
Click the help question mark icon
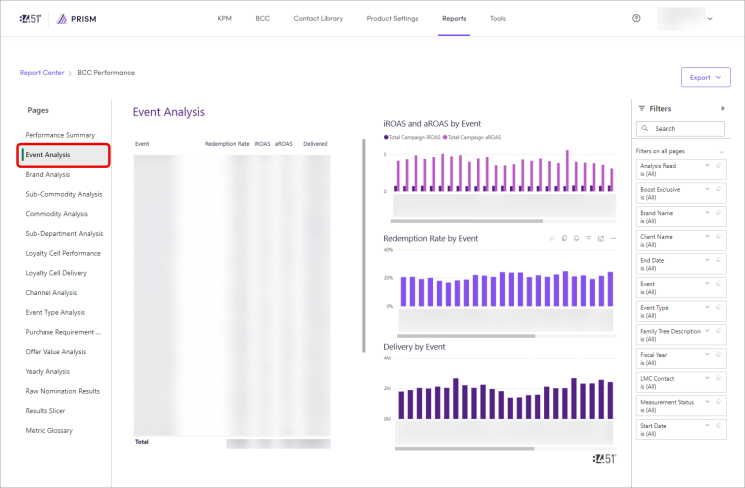(636, 18)
